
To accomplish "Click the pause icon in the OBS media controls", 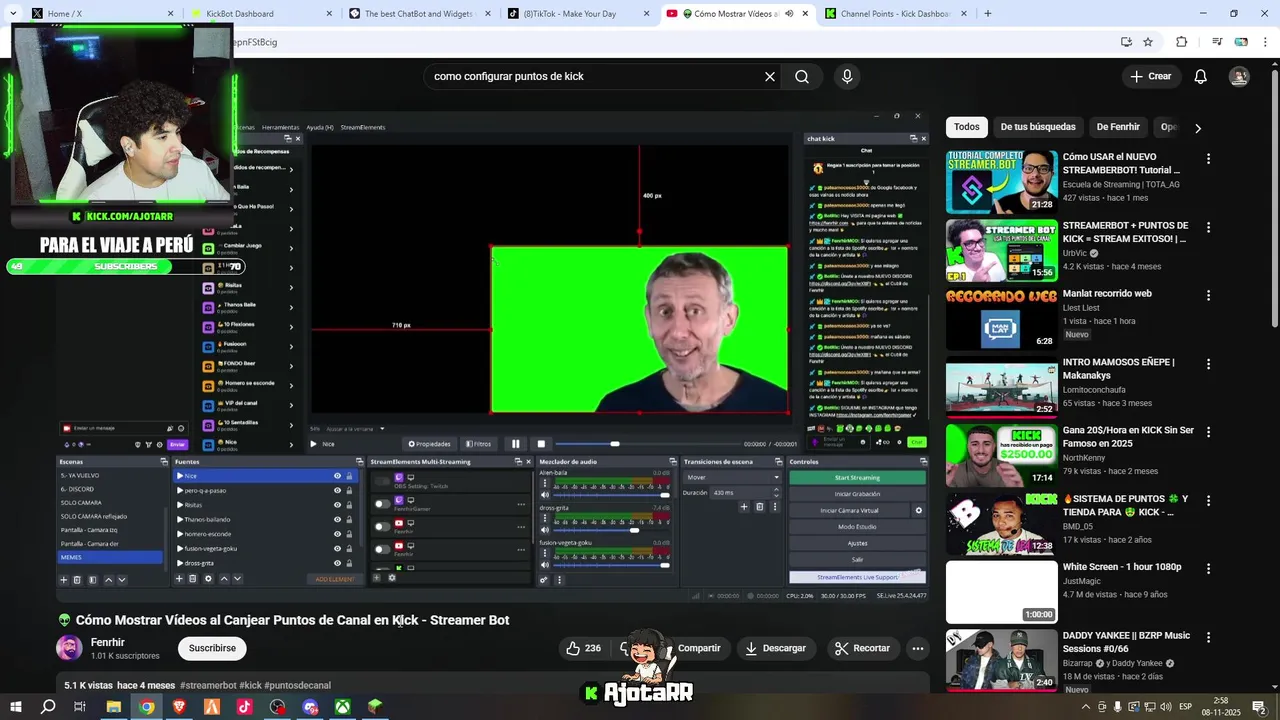I will [x=516, y=444].
